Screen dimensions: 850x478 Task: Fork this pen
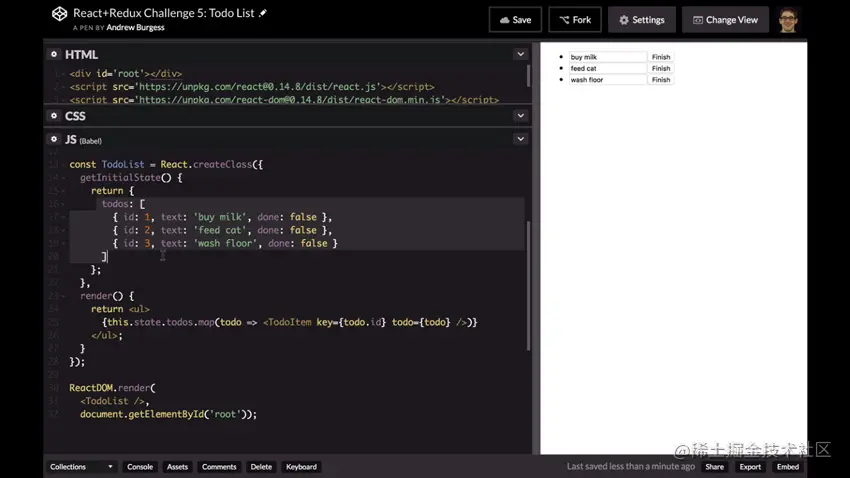click(x=575, y=20)
